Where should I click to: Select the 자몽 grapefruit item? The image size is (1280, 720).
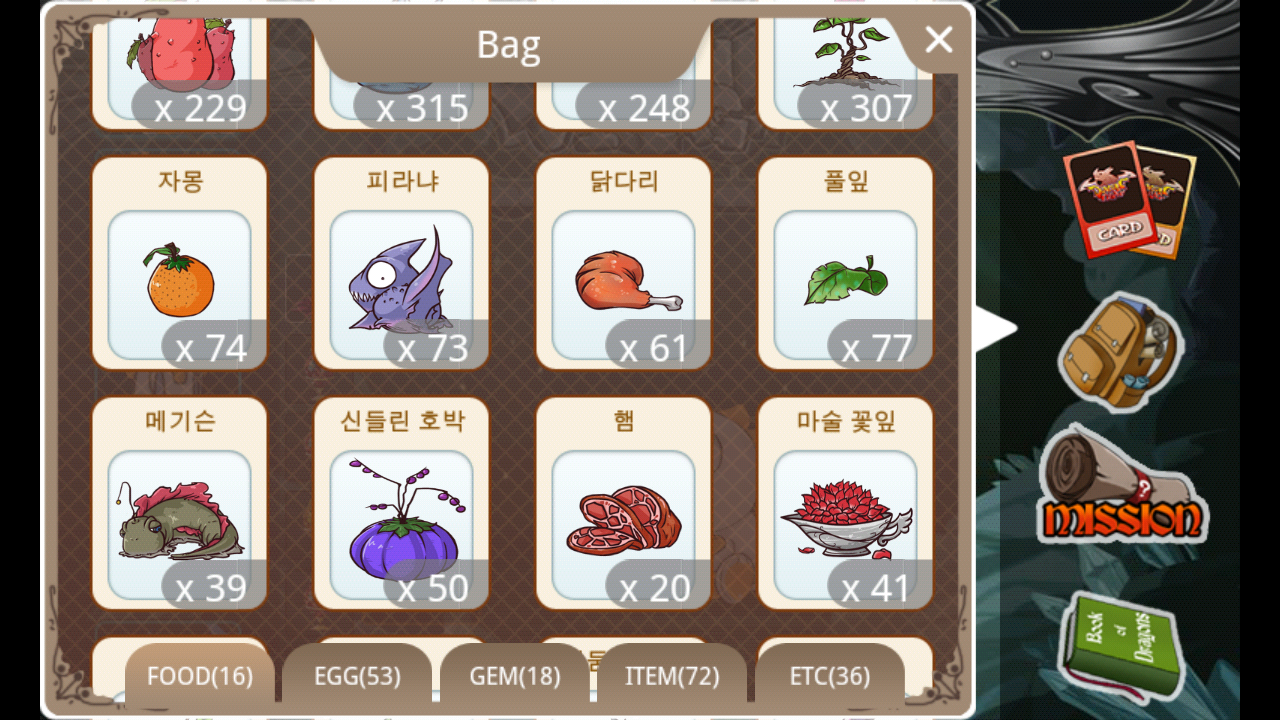(180, 264)
